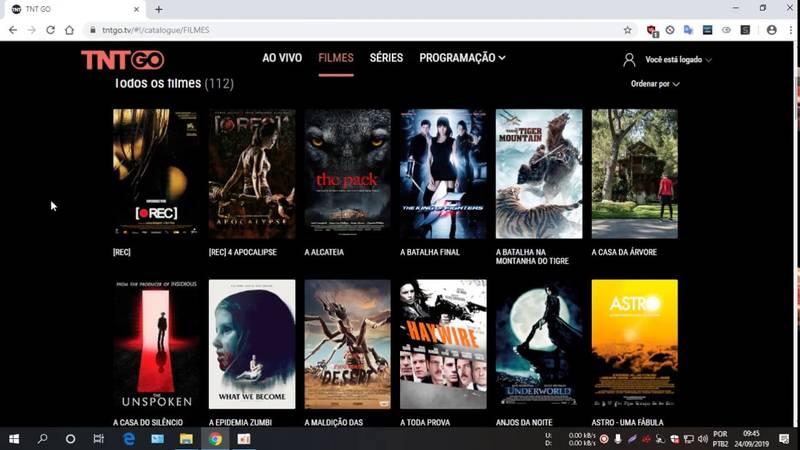The height and width of the screenshot is (450, 800).
Task: Click the TNT GO logo
Action: (x=122, y=60)
